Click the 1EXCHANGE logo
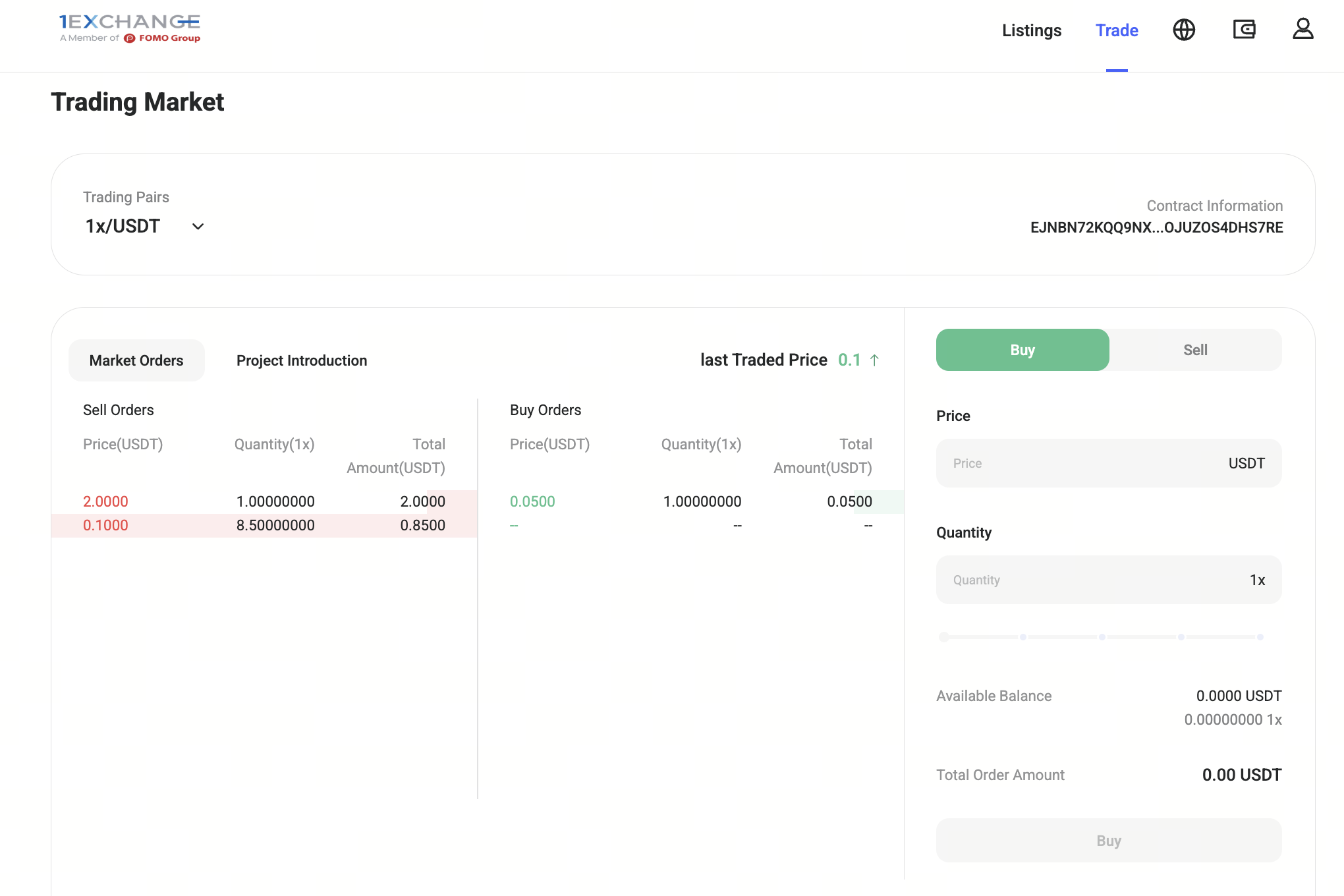 tap(130, 28)
